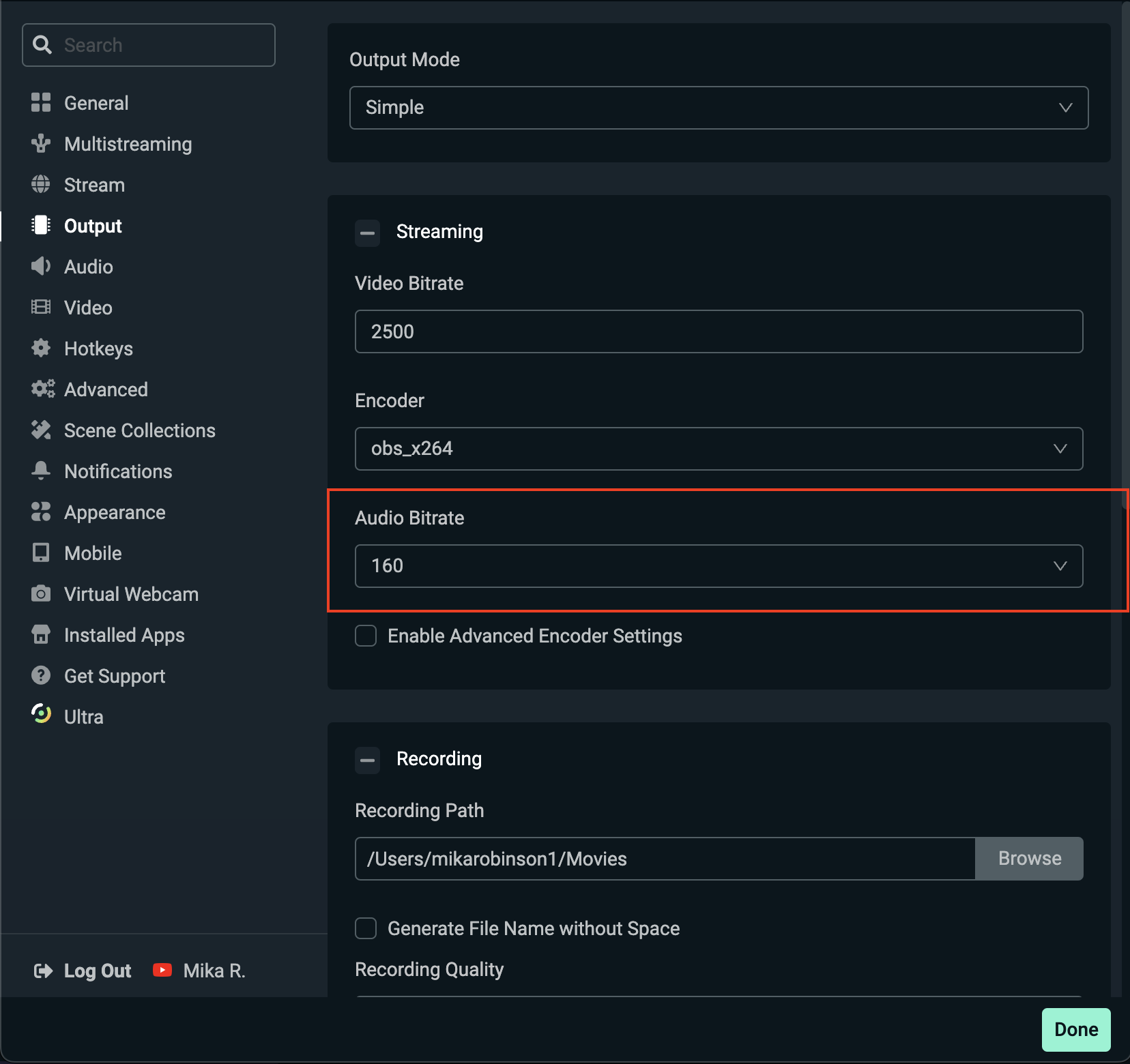Collapse the Streaming section
This screenshot has height=1064, width=1130.
(x=367, y=233)
